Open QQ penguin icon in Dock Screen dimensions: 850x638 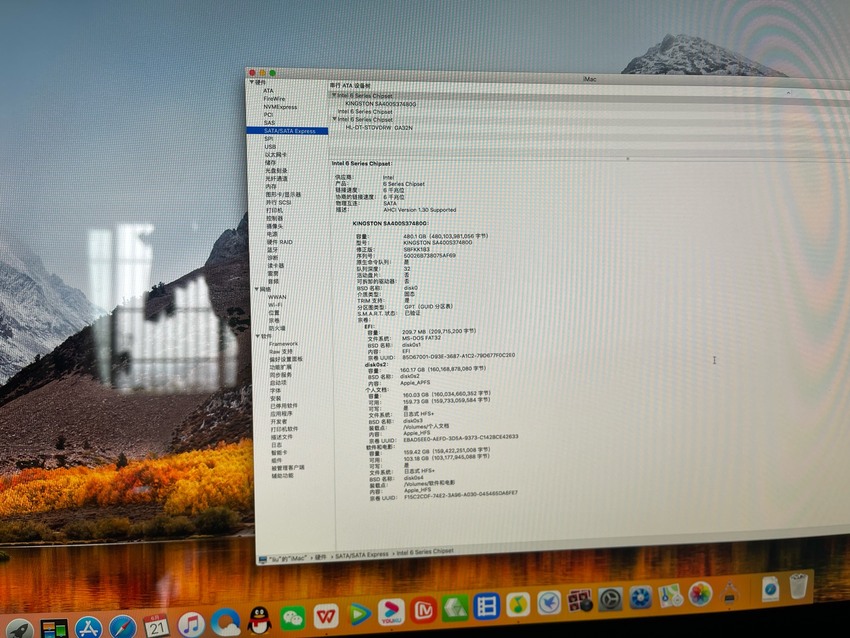point(260,620)
